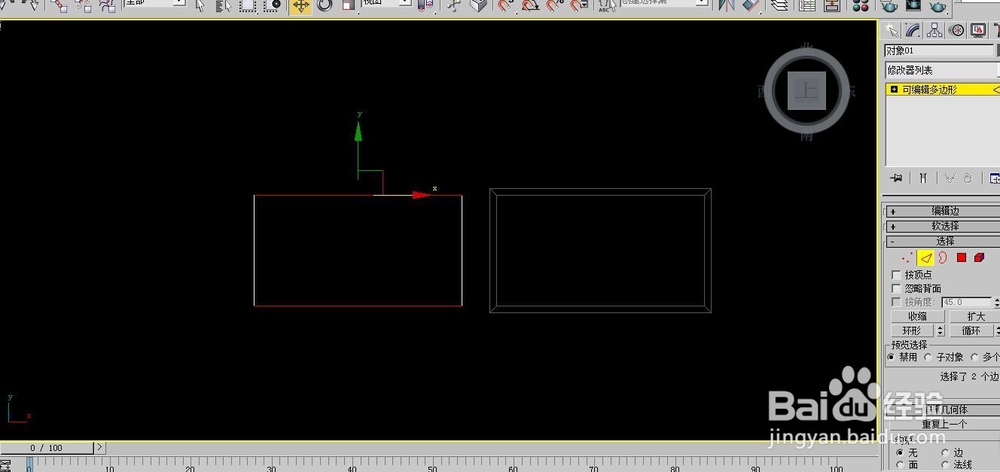Viewport: 1000px width, 472px height.
Task: Open the Schematic View icon
Action: tap(832, 6)
